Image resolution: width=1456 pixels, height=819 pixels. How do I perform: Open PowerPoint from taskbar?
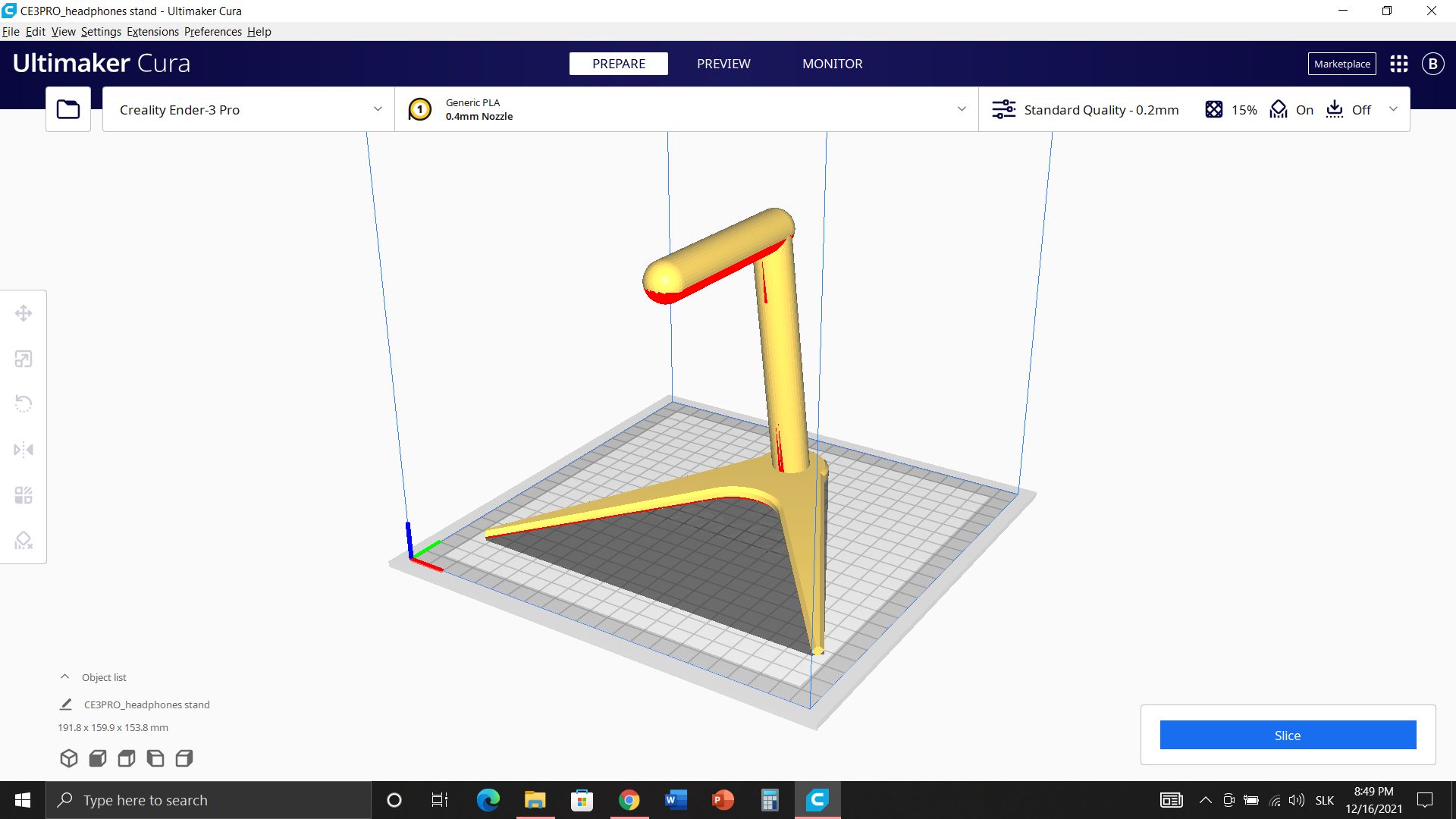(723, 800)
